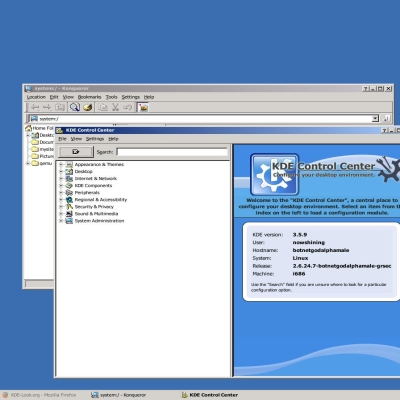The width and height of the screenshot is (400, 400).
Task: Click the KDE version value 3.5.9
Action: [300, 235]
